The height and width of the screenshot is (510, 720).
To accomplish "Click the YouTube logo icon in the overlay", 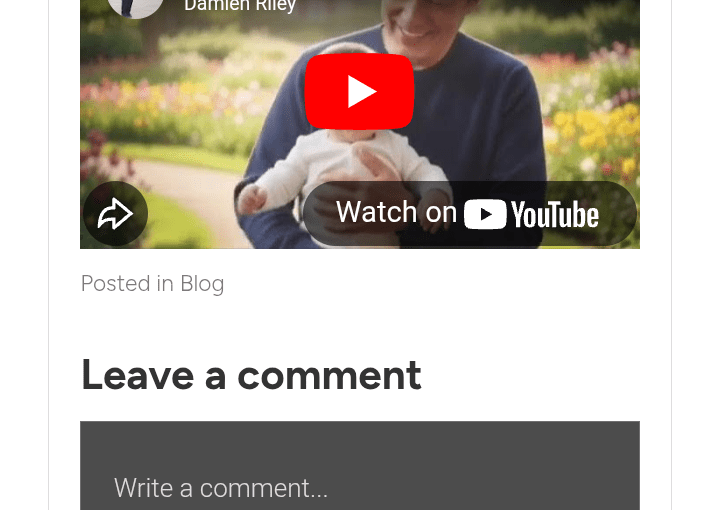I will [485, 214].
